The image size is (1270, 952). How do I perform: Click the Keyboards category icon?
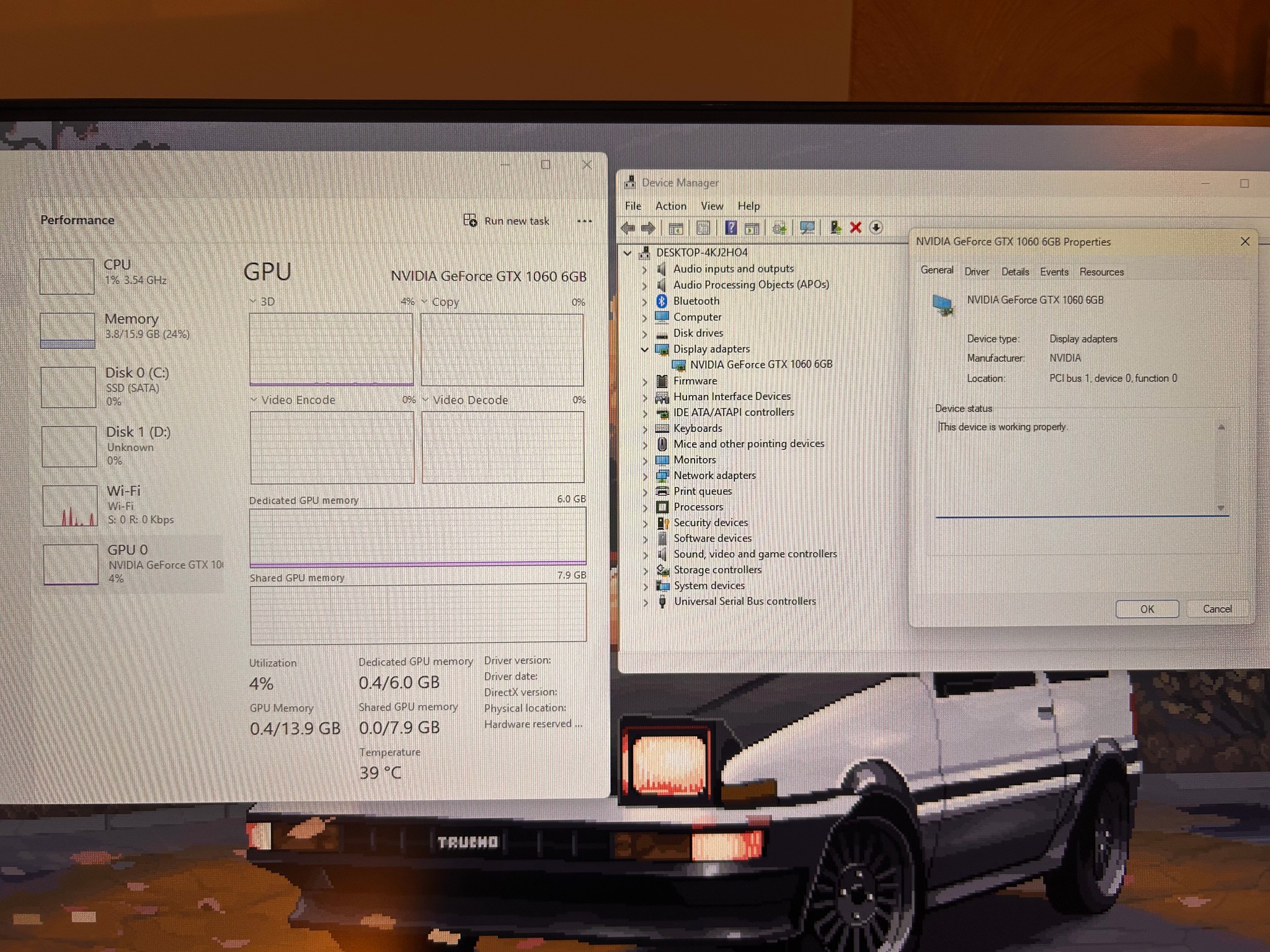[x=662, y=428]
